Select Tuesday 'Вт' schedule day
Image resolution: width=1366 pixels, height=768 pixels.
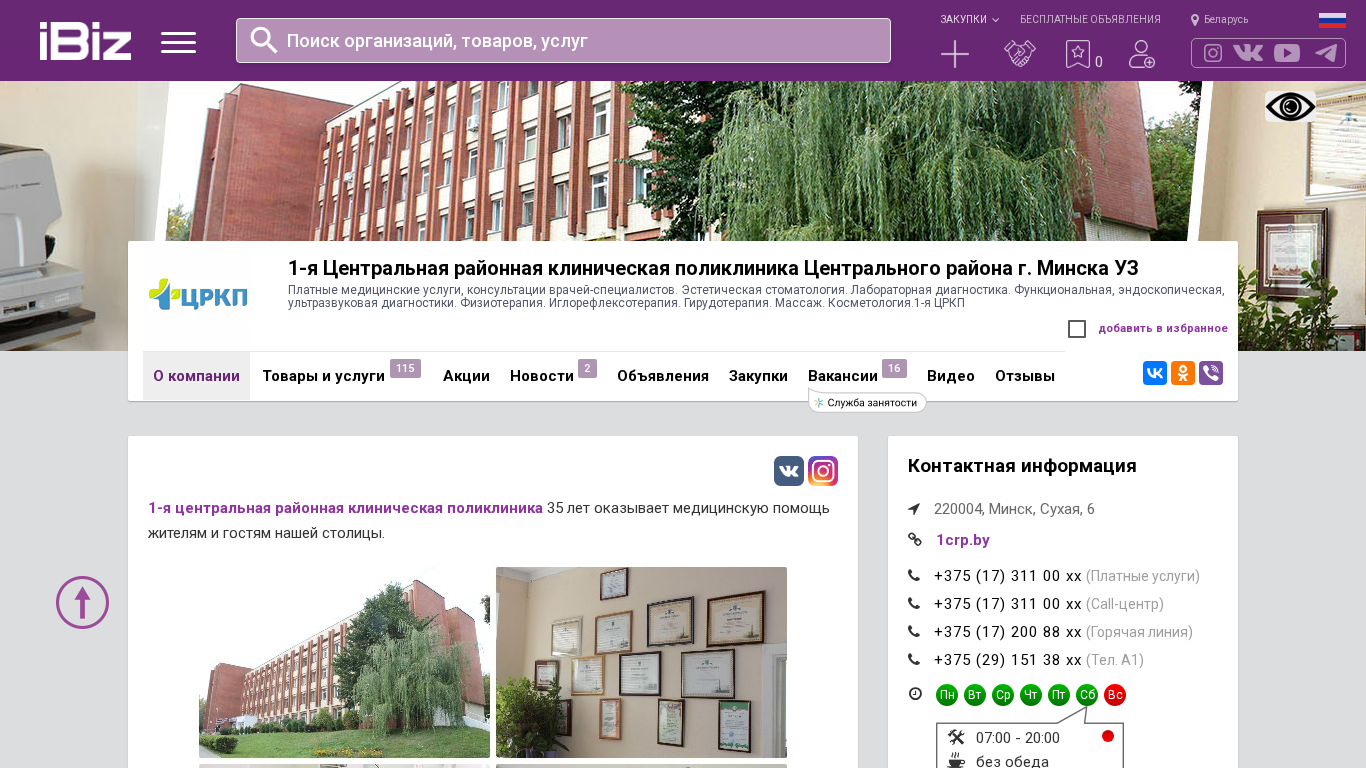tap(975, 695)
